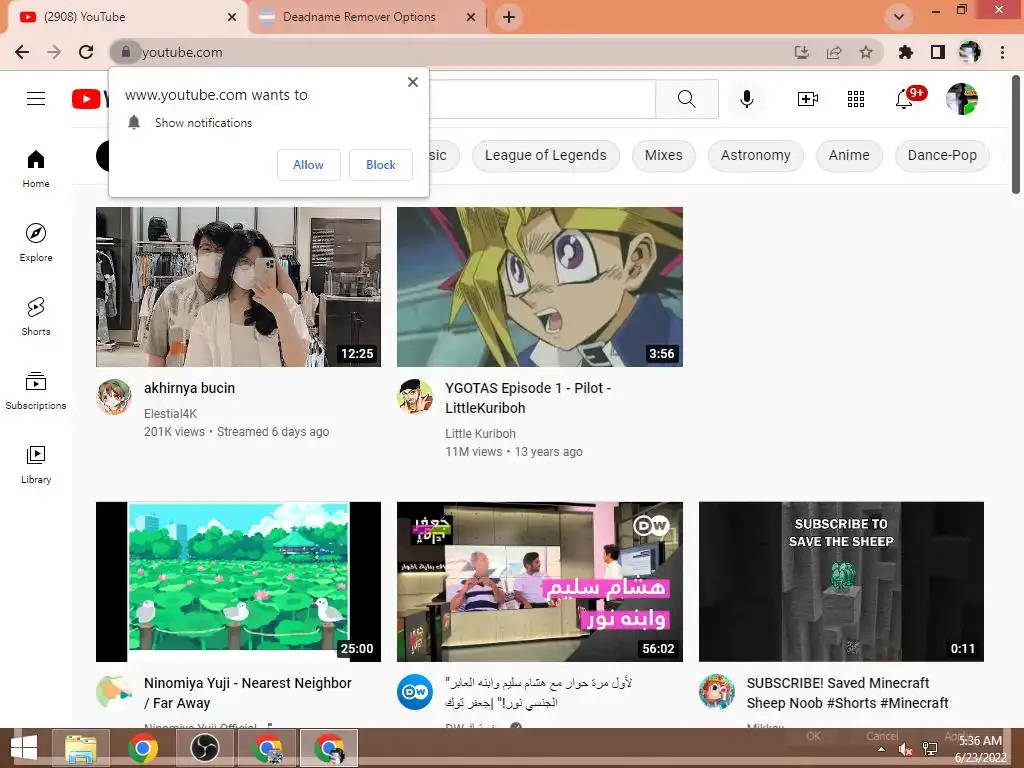The height and width of the screenshot is (768, 1024).
Task: Close the Deadname Remover Options tab
Action: point(471,17)
